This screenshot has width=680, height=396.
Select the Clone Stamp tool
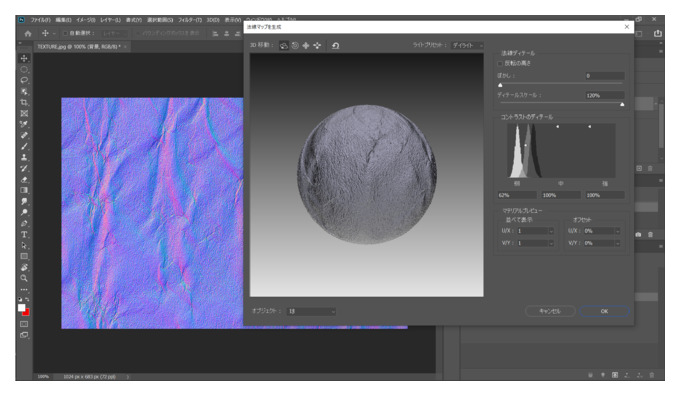pos(24,157)
